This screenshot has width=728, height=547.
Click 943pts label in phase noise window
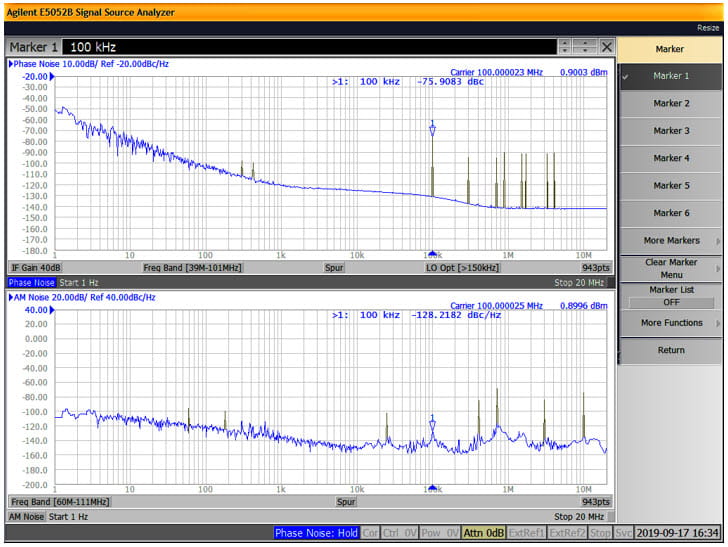point(596,268)
